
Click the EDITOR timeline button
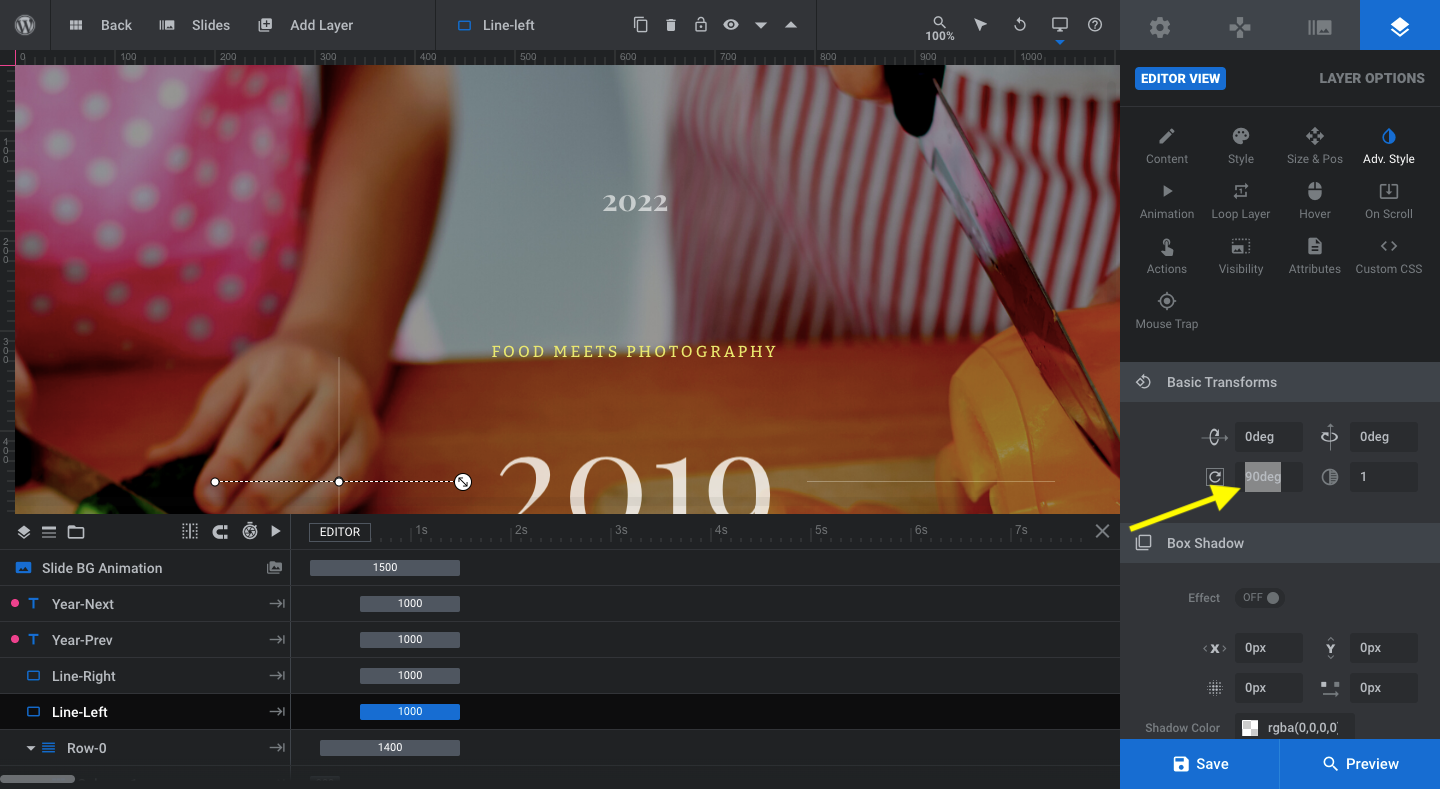340,532
